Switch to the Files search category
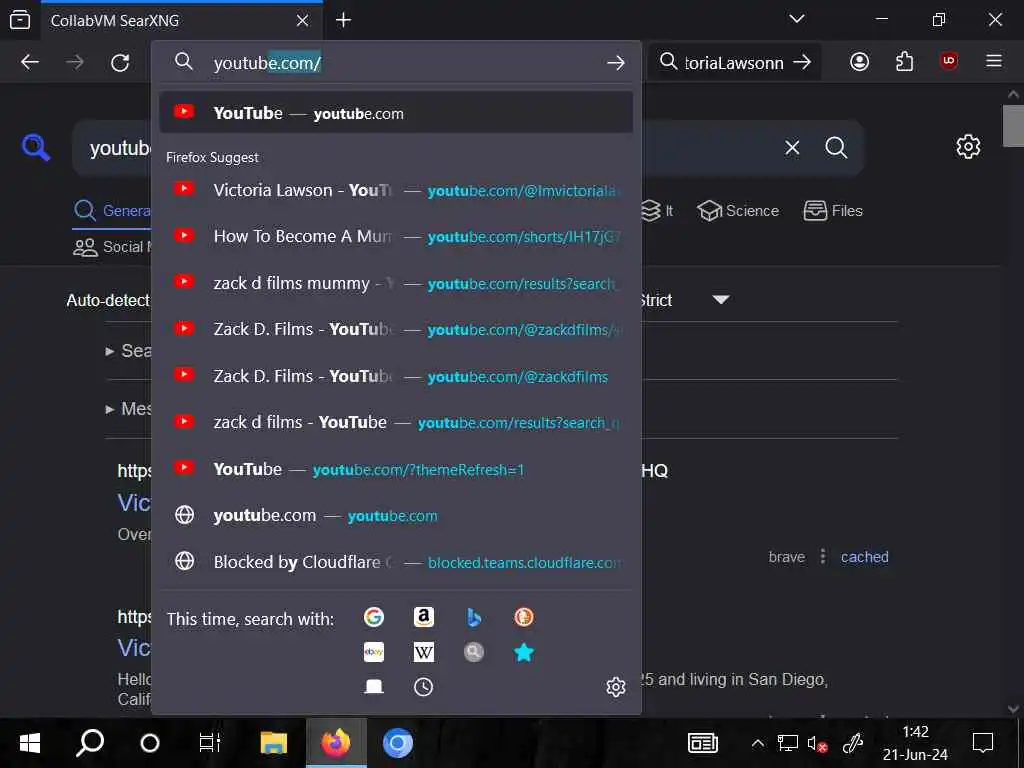Viewport: 1024px width, 768px height. pyautogui.click(x=833, y=210)
